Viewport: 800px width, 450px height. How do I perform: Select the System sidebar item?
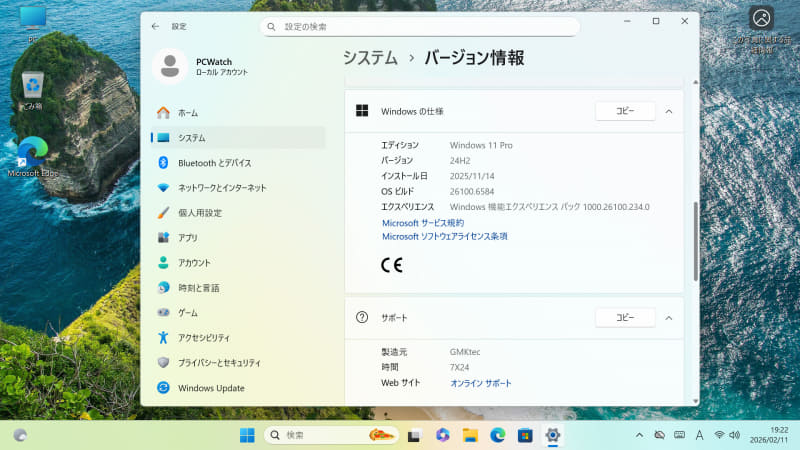[238, 138]
